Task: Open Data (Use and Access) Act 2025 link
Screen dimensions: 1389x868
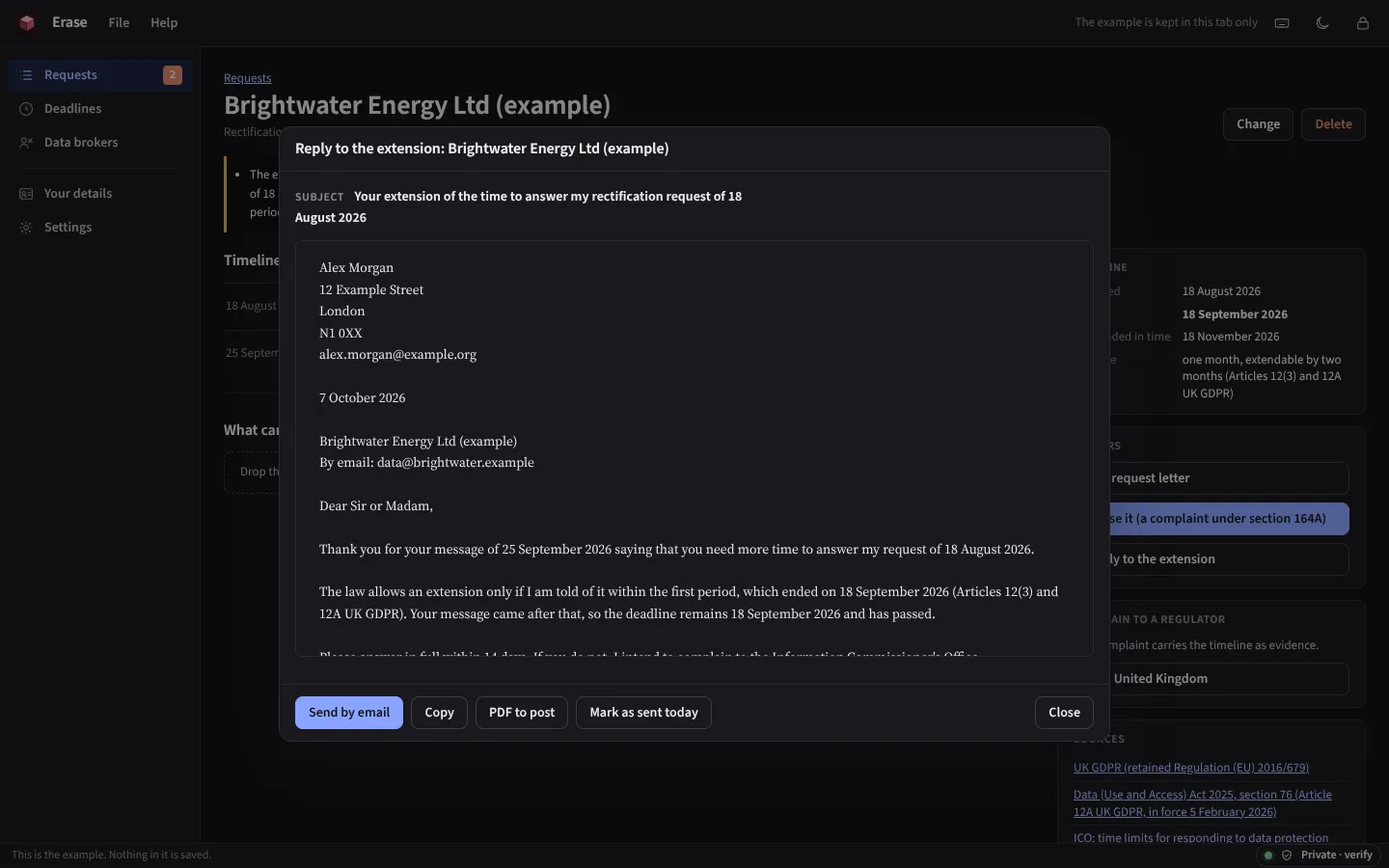Action: (x=1203, y=803)
